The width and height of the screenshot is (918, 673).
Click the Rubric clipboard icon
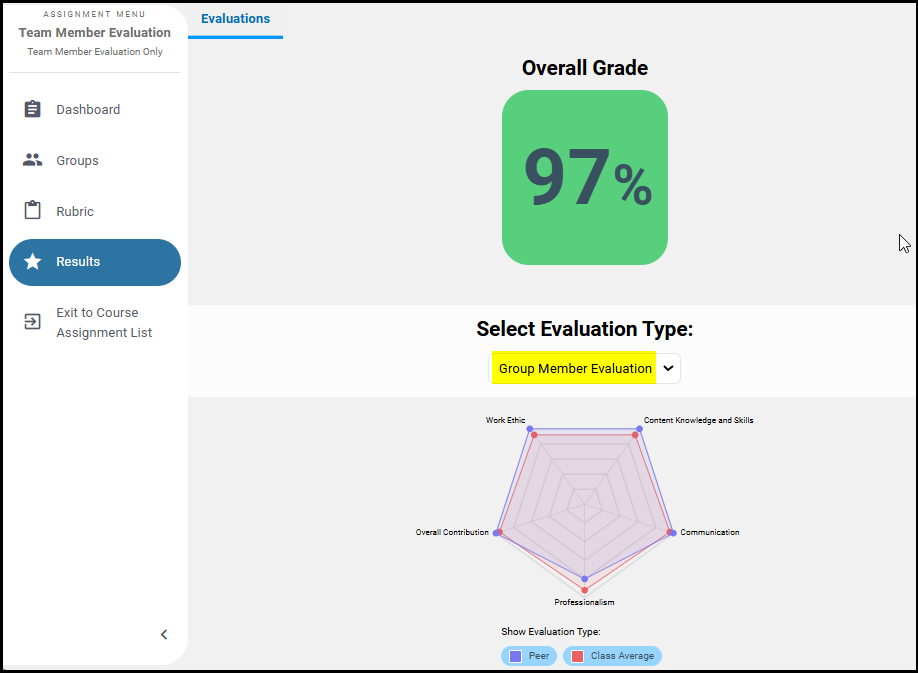(x=33, y=211)
